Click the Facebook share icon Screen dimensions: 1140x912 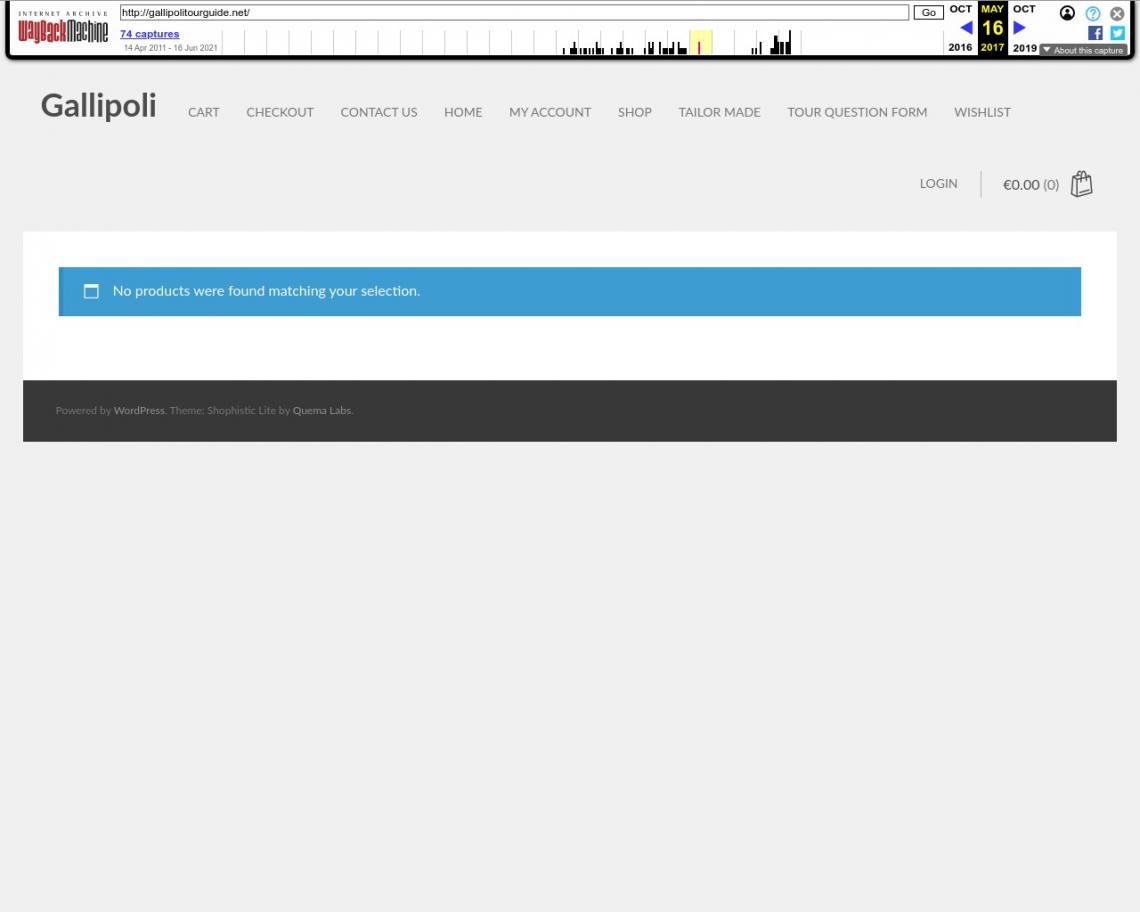[x=1097, y=32]
